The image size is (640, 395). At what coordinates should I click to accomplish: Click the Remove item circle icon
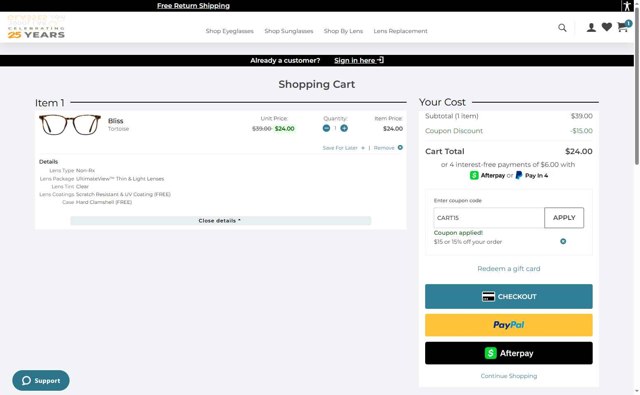[x=400, y=148]
